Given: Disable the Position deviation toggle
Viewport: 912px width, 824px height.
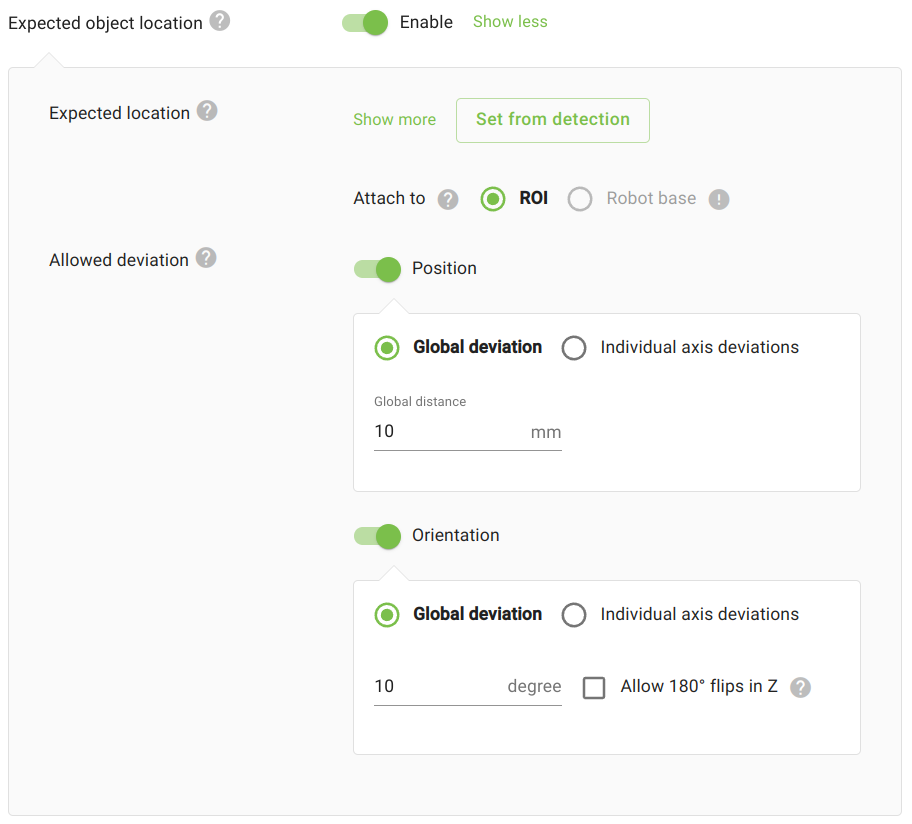Looking at the screenshot, I should click(x=377, y=268).
